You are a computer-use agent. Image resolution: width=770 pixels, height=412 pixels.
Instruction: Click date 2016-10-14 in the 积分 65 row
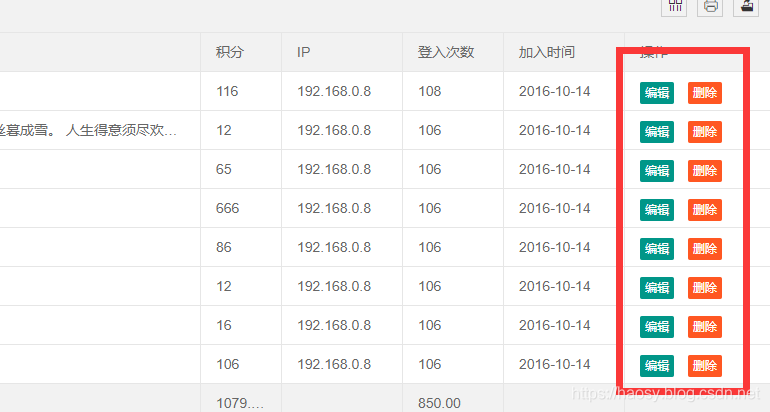pos(564,169)
